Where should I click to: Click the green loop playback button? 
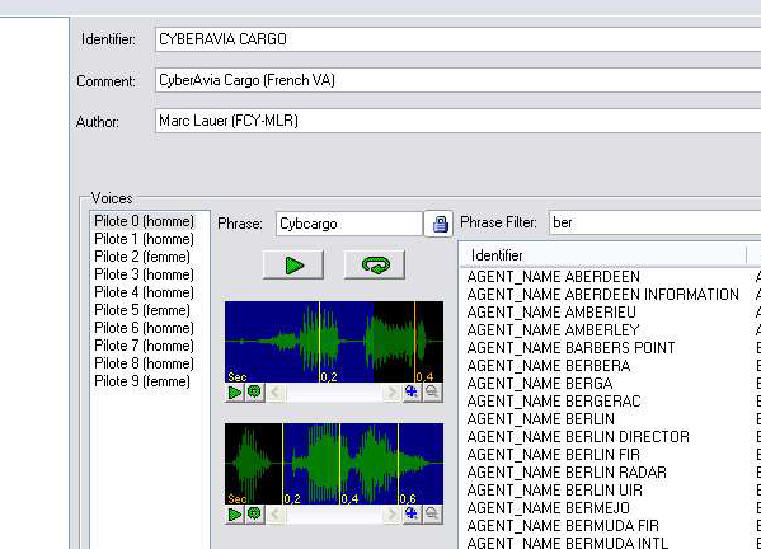[374, 265]
